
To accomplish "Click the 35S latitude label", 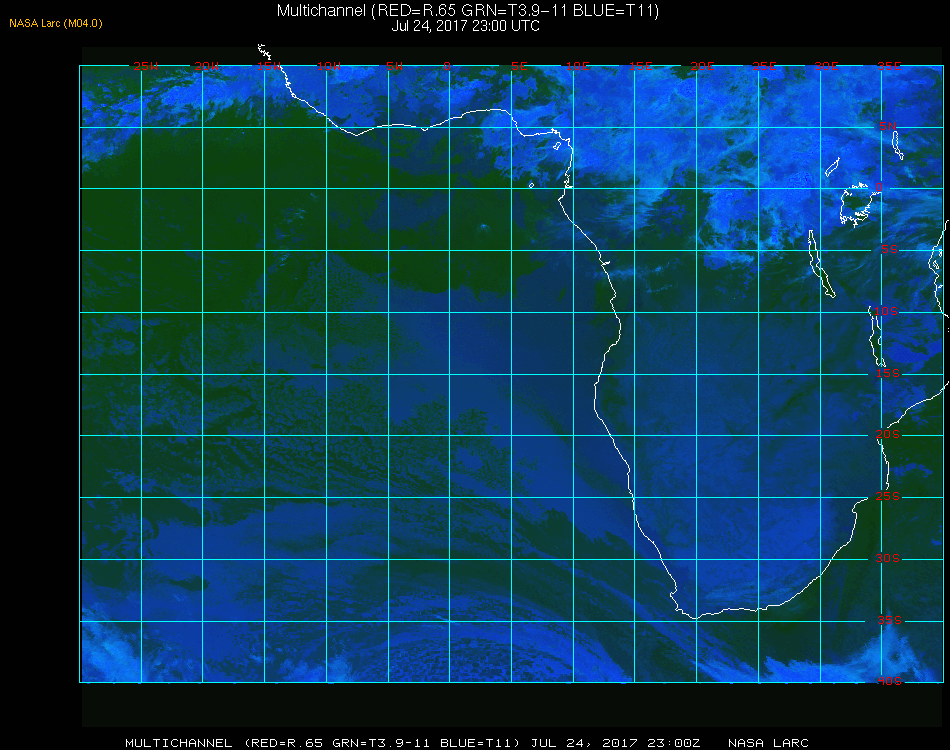I will [x=889, y=620].
